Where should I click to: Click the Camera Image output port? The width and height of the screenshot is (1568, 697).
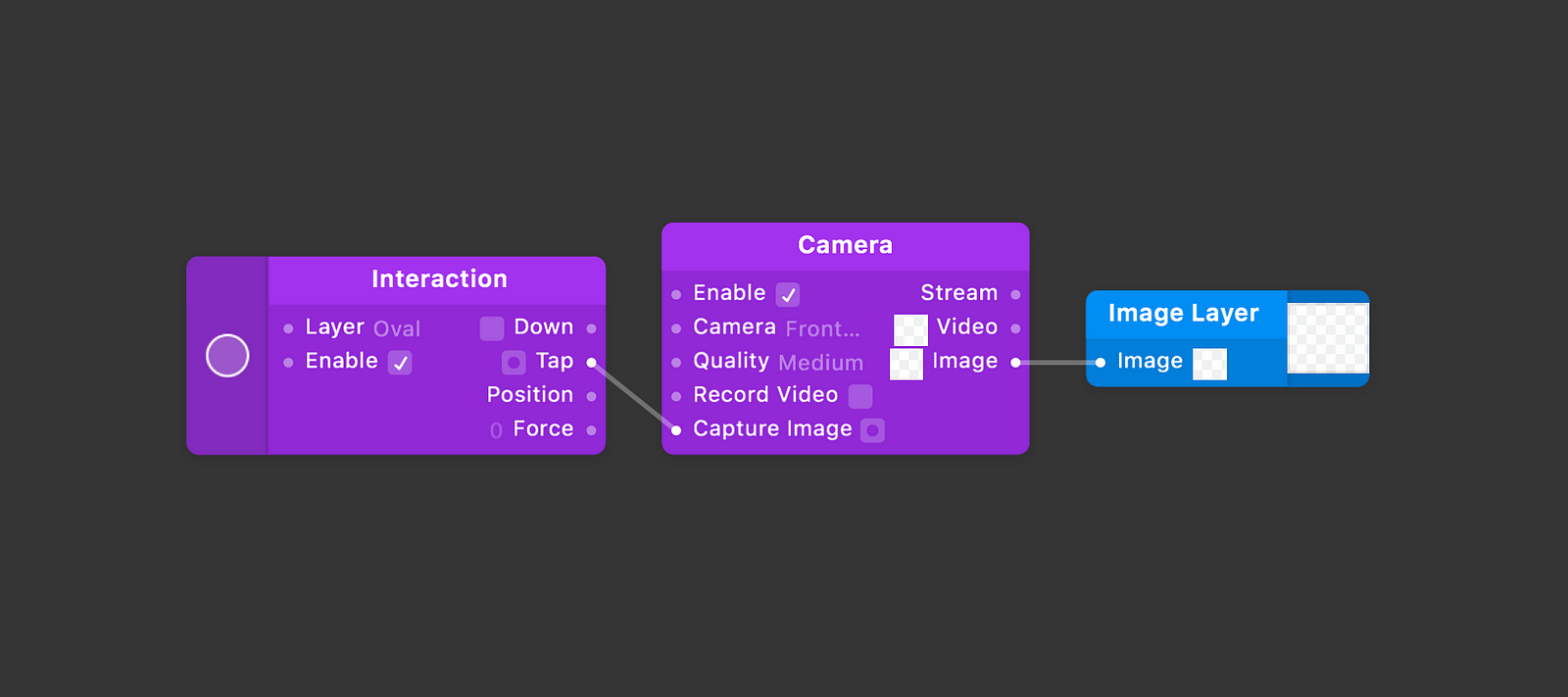click(1015, 363)
